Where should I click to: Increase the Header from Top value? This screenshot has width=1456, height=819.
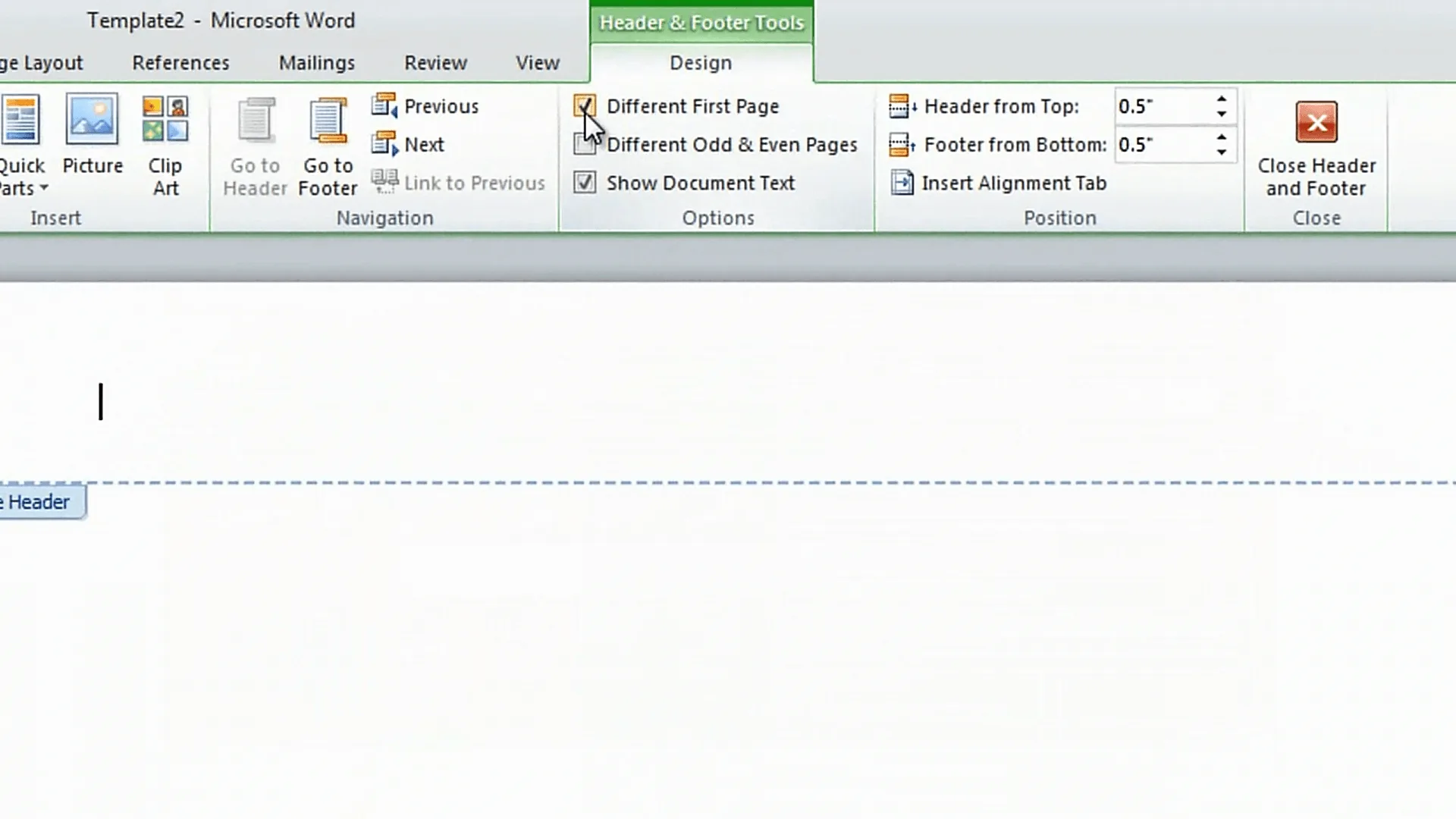[x=1221, y=99]
